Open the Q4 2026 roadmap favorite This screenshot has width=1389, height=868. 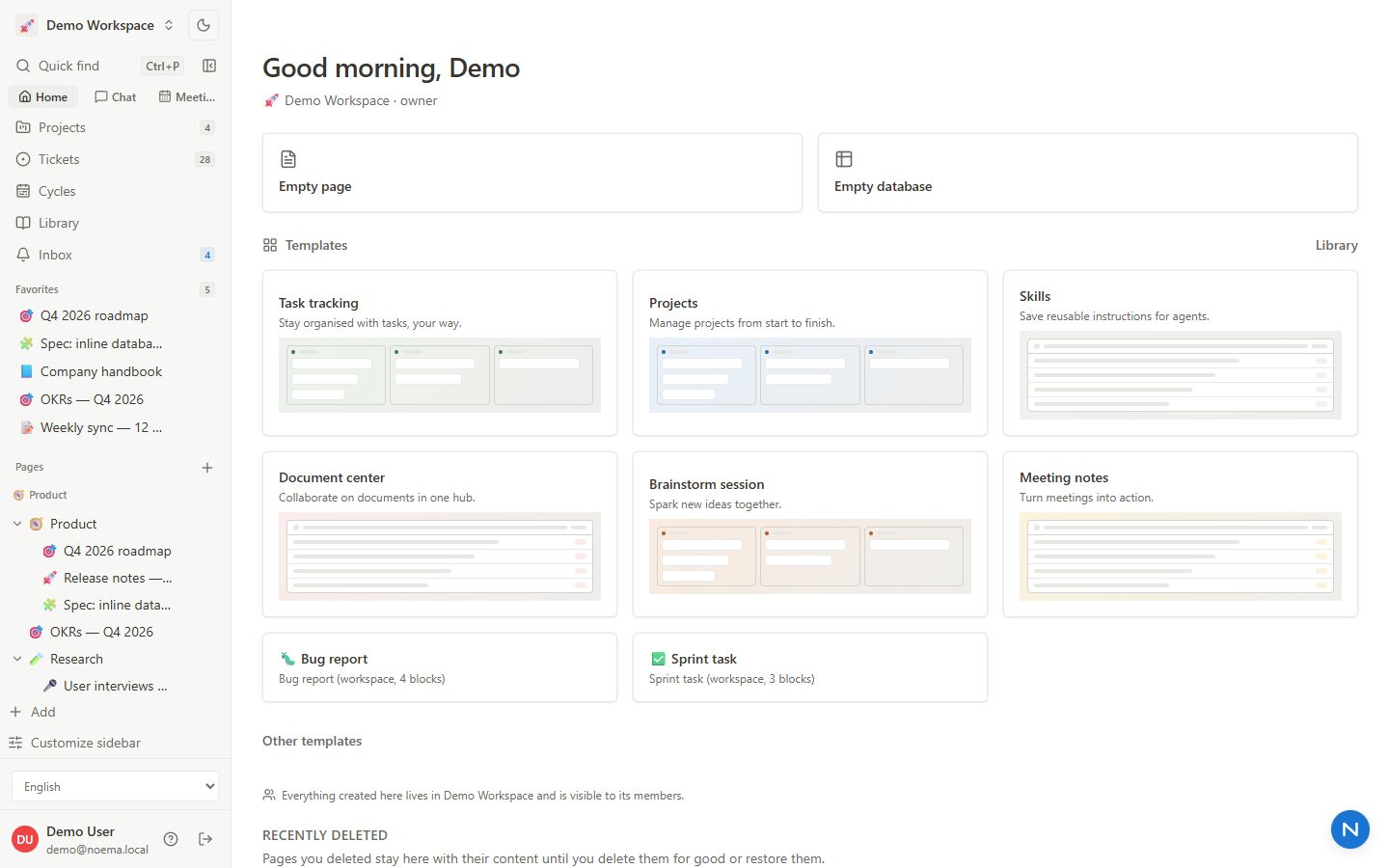116,315
